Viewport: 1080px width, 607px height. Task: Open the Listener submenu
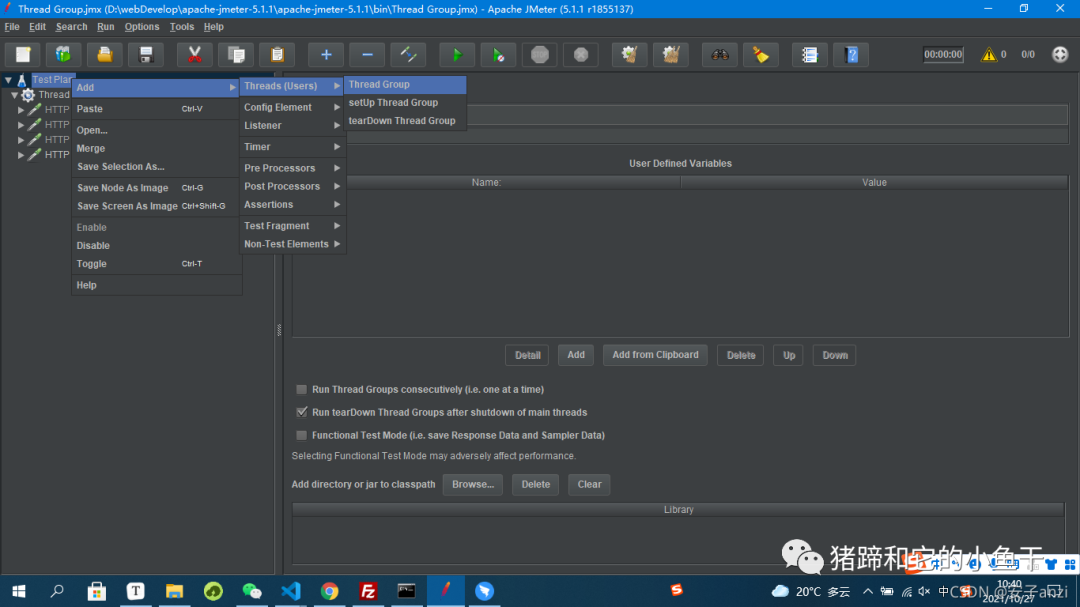click(x=292, y=125)
